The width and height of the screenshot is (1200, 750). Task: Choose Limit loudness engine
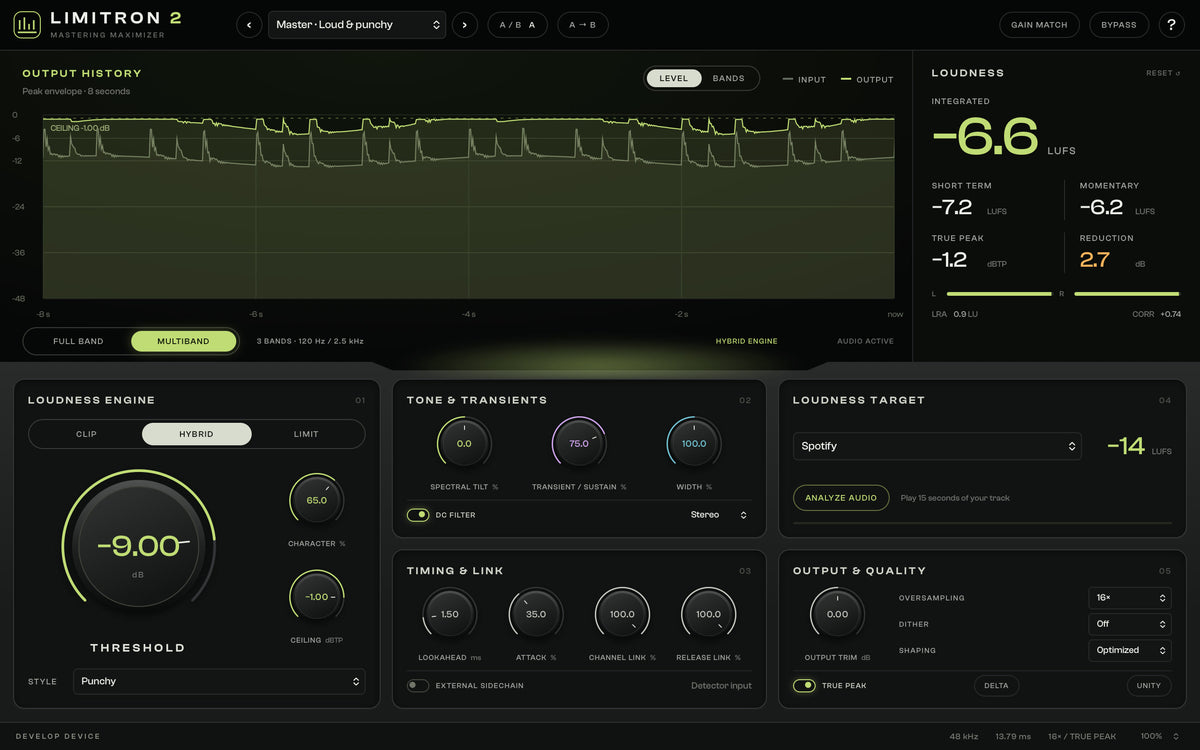tap(306, 434)
